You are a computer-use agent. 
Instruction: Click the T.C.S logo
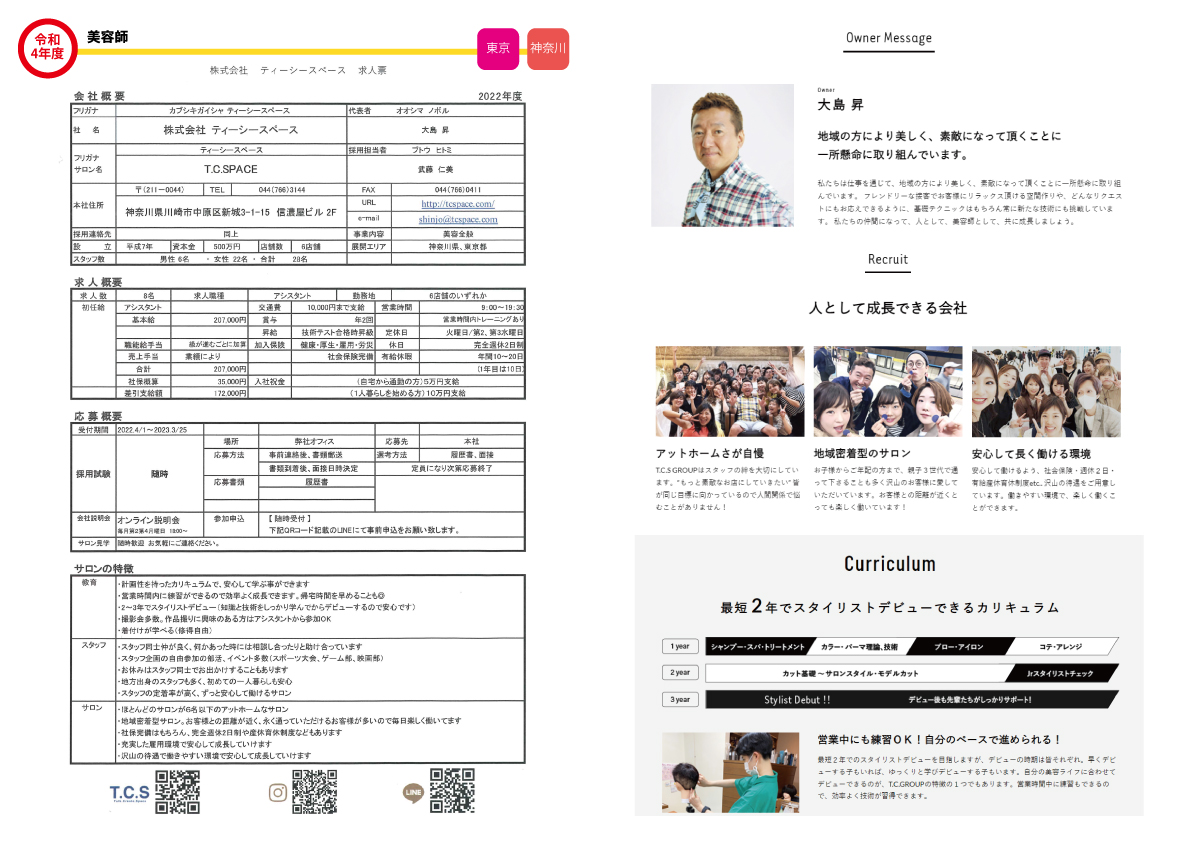[129, 793]
